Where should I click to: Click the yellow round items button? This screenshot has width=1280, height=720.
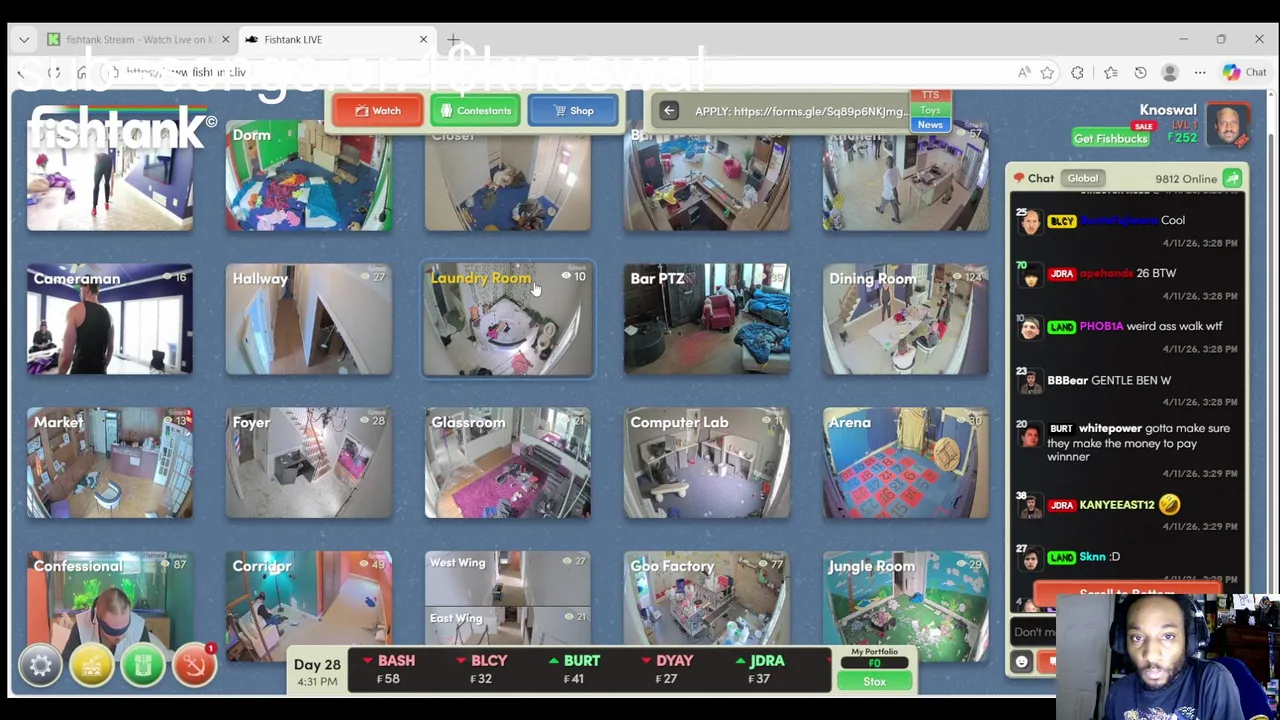[x=92, y=665]
